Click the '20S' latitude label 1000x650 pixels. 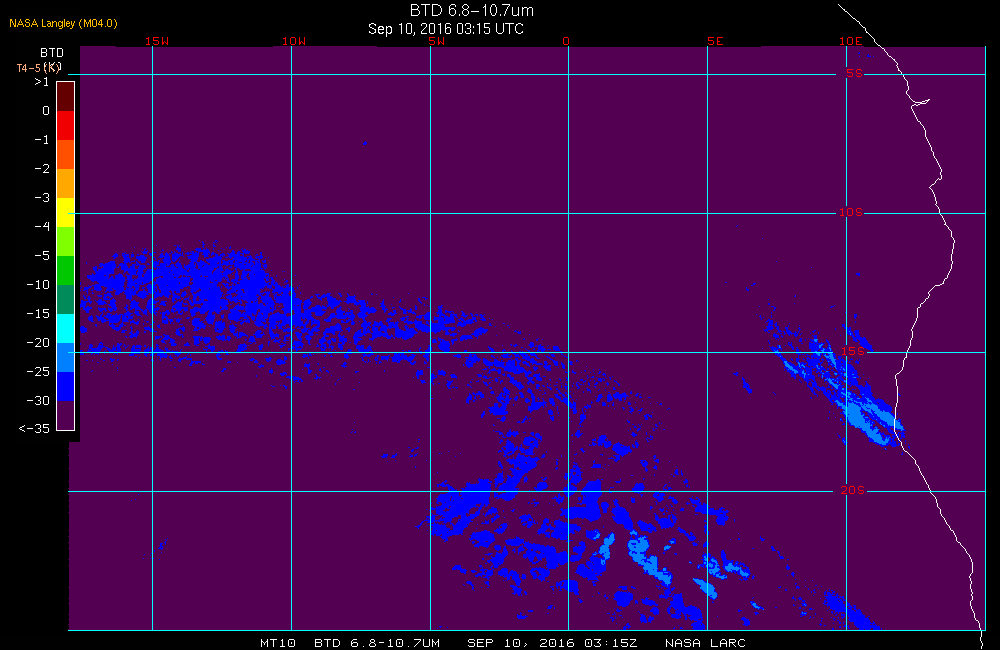853,490
